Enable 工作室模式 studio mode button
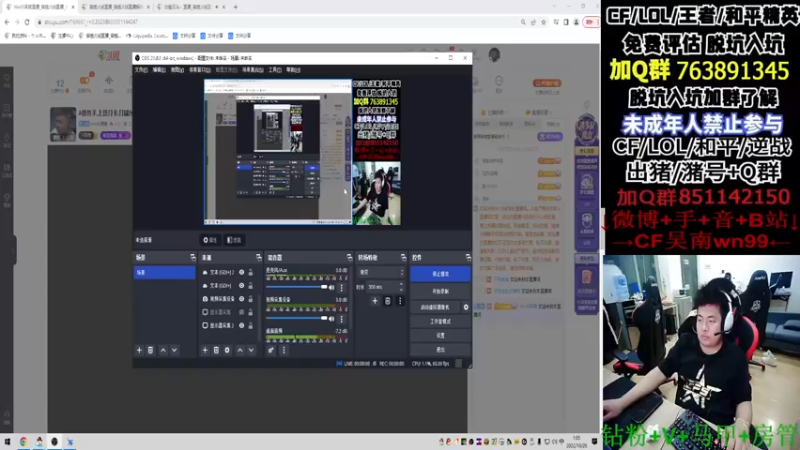Image resolution: width=800 pixels, height=450 pixels. (440, 321)
